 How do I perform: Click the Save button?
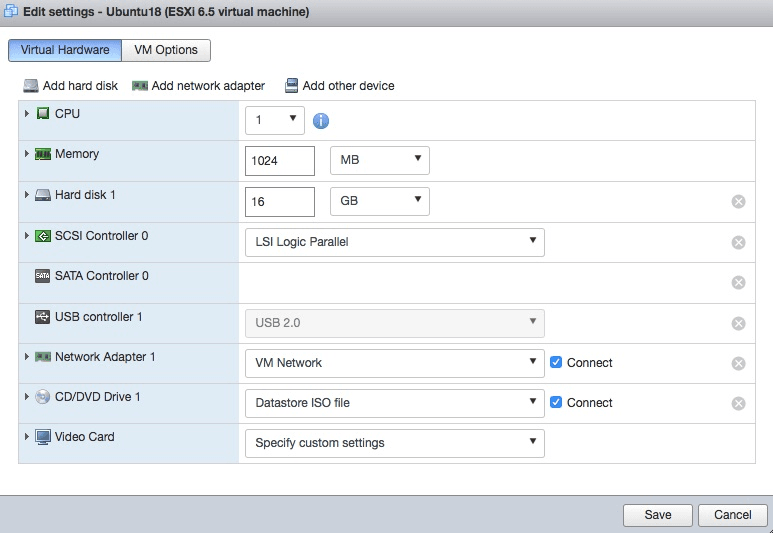click(657, 515)
